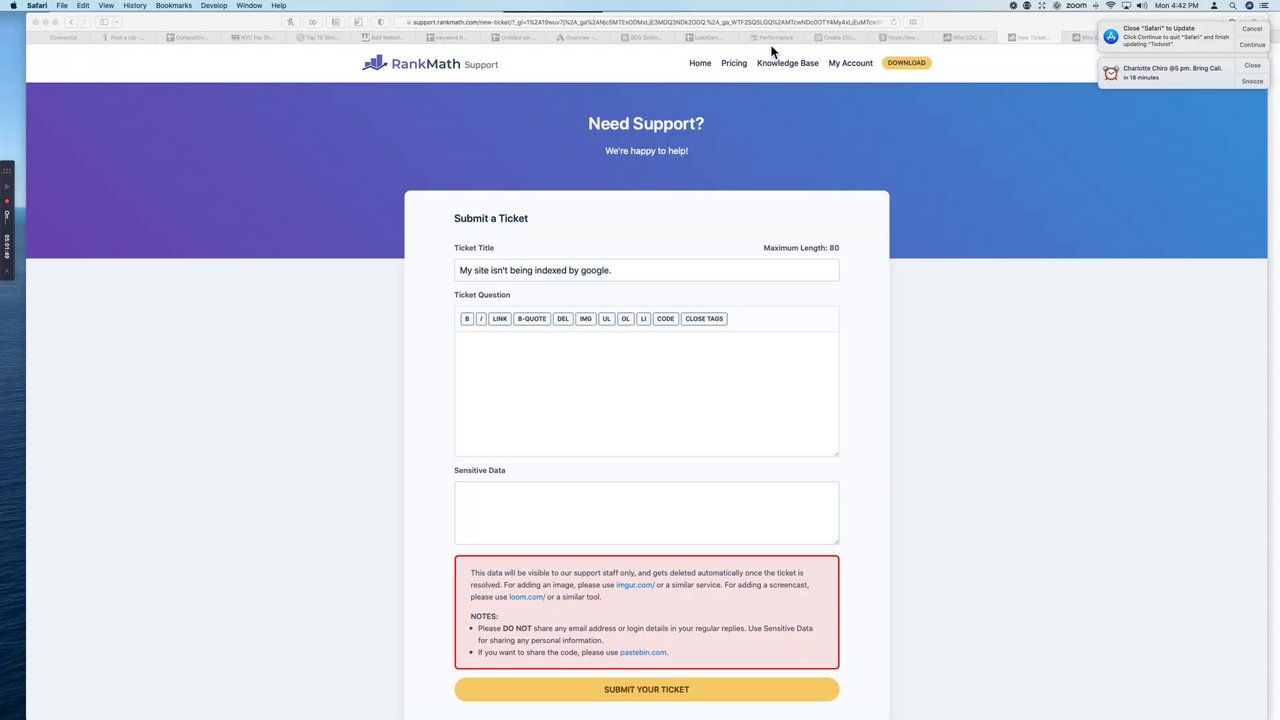1280x720 pixels.
Task: Click the OL list tag button
Action: click(626, 319)
